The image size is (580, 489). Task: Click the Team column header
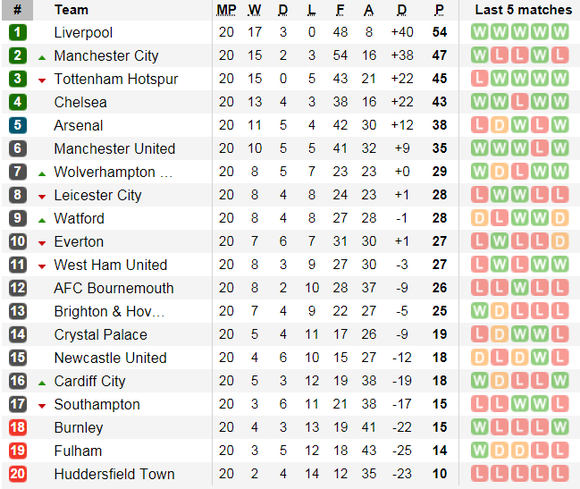click(71, 10)
